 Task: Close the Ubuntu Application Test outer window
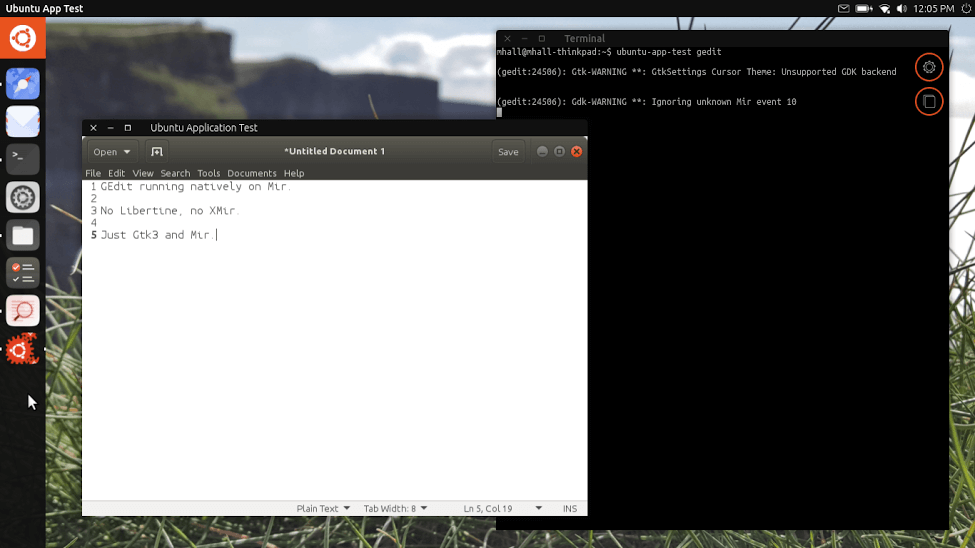click(93, 128)
